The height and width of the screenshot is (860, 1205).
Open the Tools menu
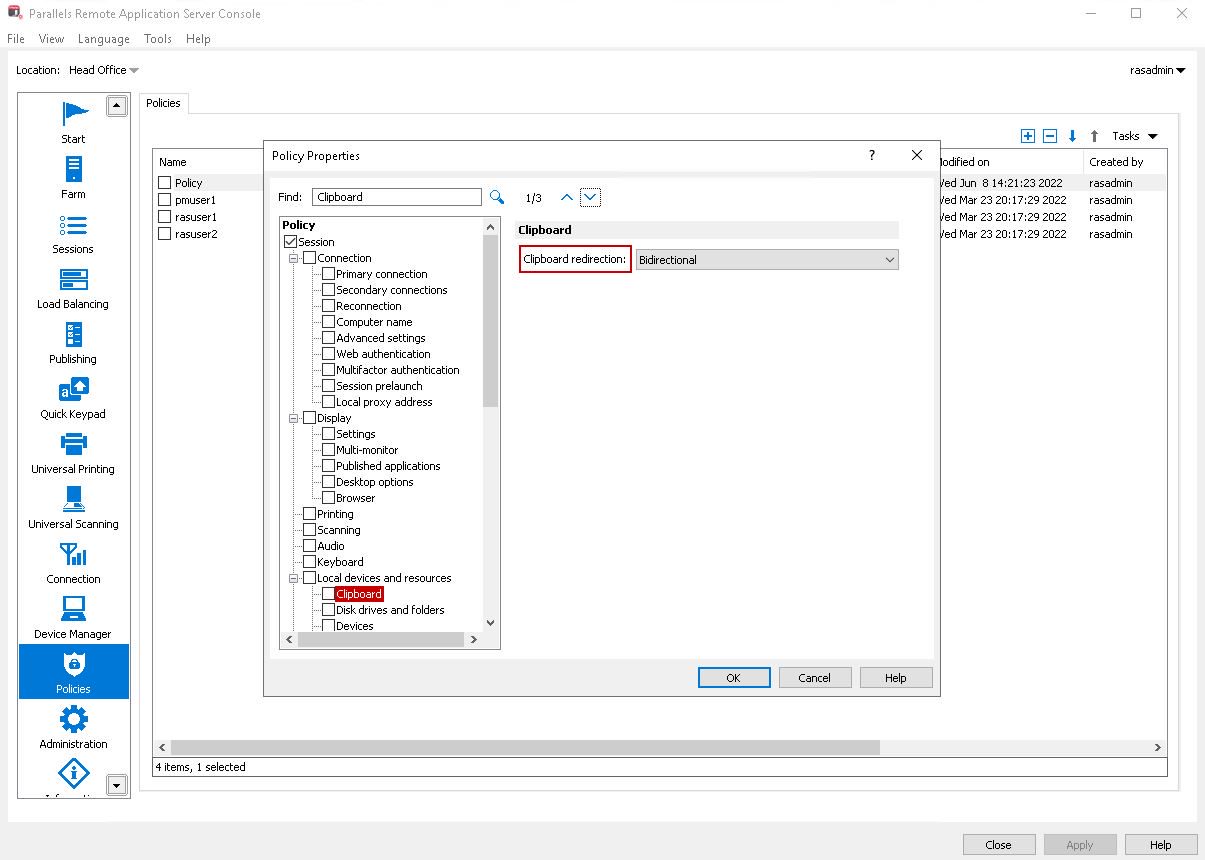coord(158,39)
